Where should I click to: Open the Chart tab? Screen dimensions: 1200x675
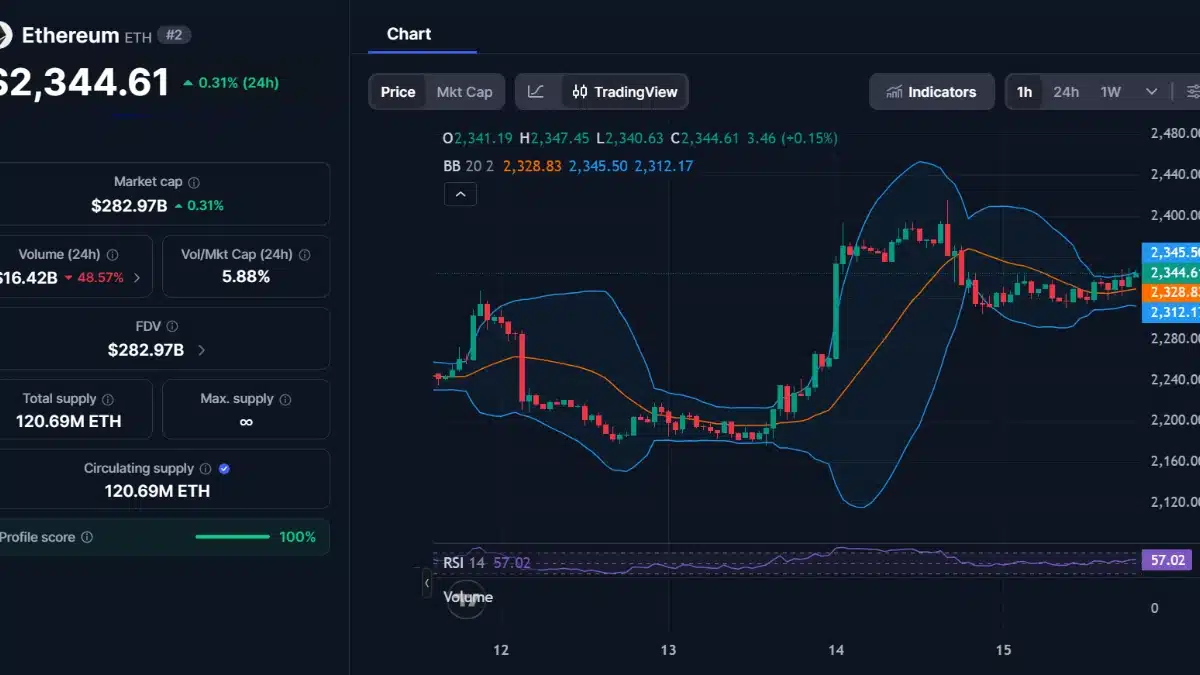[408, 33]
